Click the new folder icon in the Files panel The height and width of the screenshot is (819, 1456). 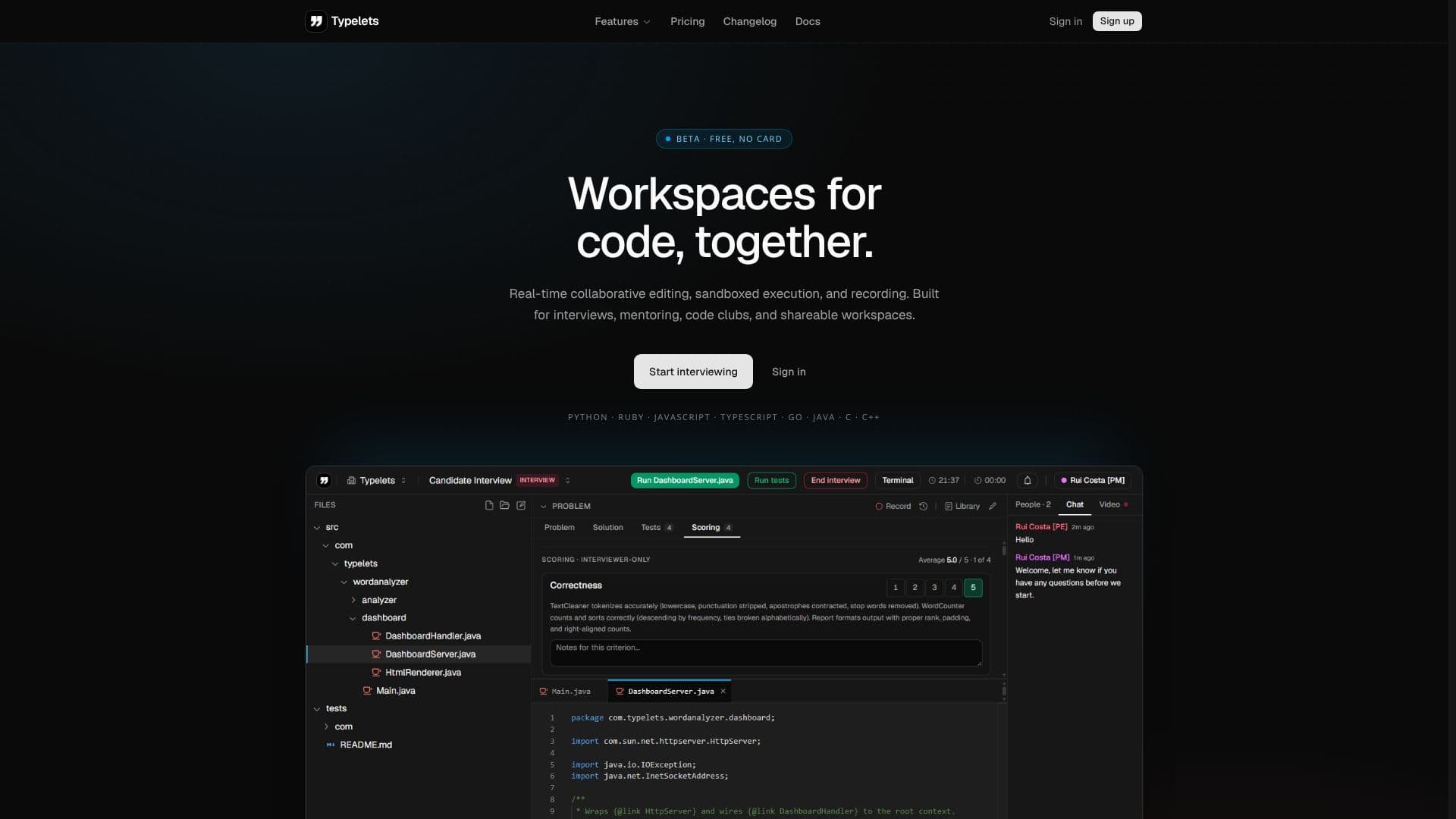pyautogui.click(x=504, y=505)
